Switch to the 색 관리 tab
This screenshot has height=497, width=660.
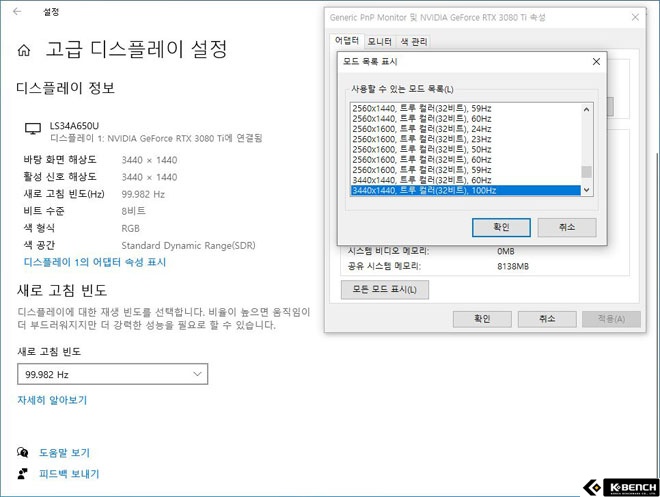click(414, 41)
